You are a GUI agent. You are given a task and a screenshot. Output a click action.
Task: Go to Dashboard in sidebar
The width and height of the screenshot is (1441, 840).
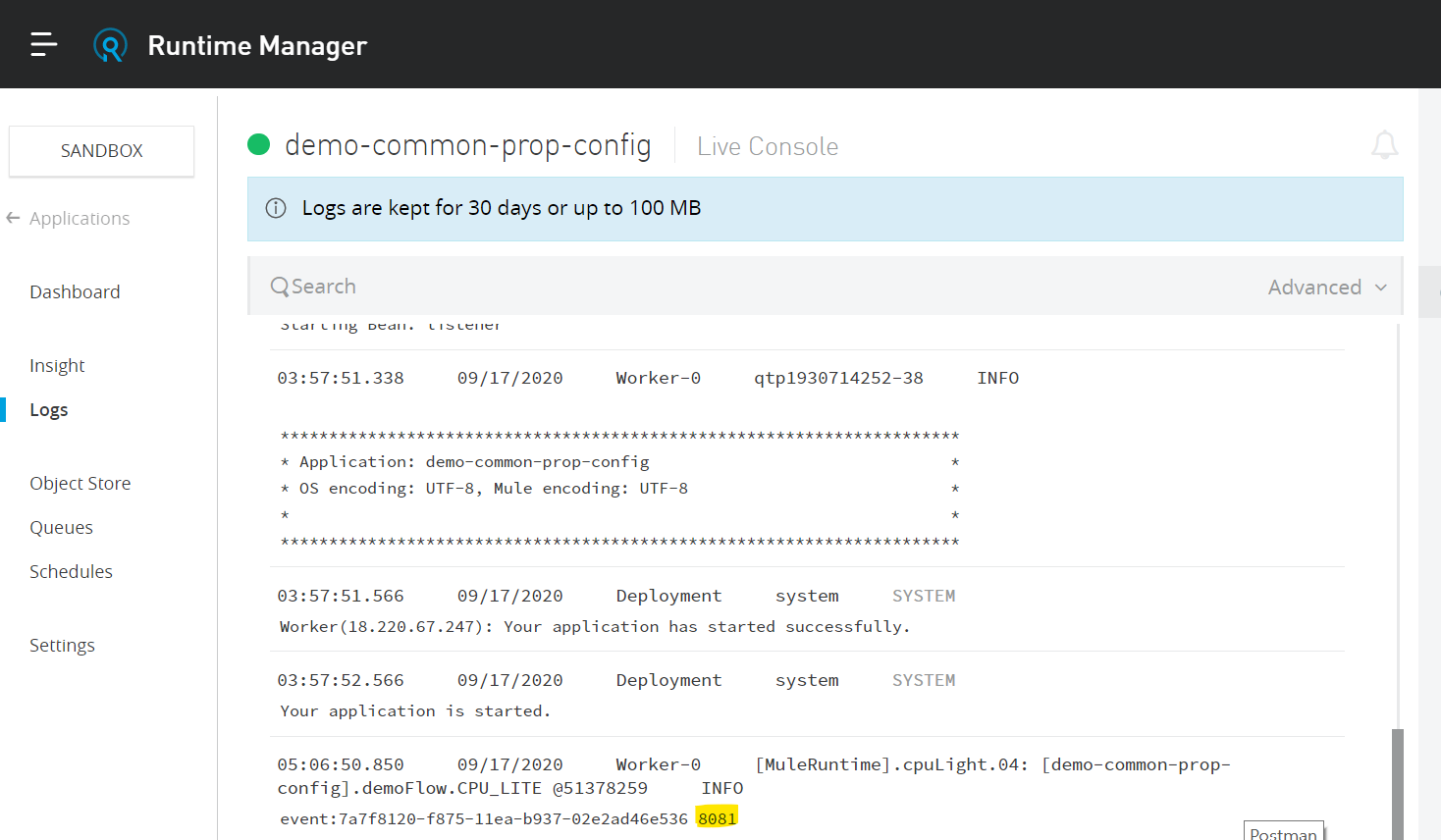75,291
